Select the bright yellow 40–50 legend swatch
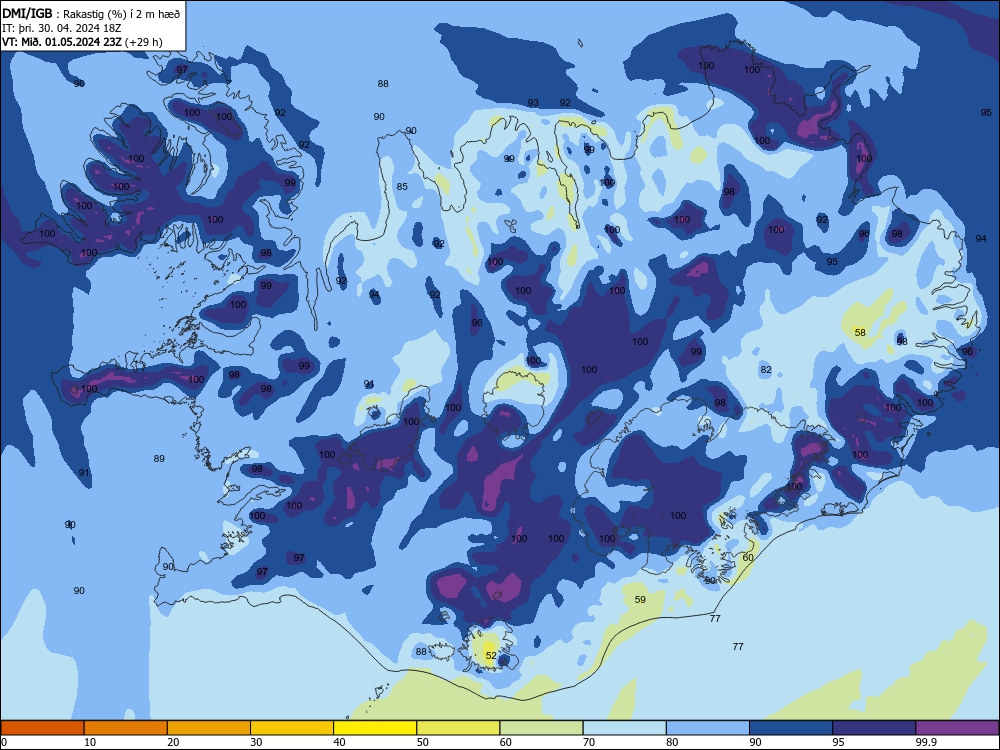 (375, 728)
